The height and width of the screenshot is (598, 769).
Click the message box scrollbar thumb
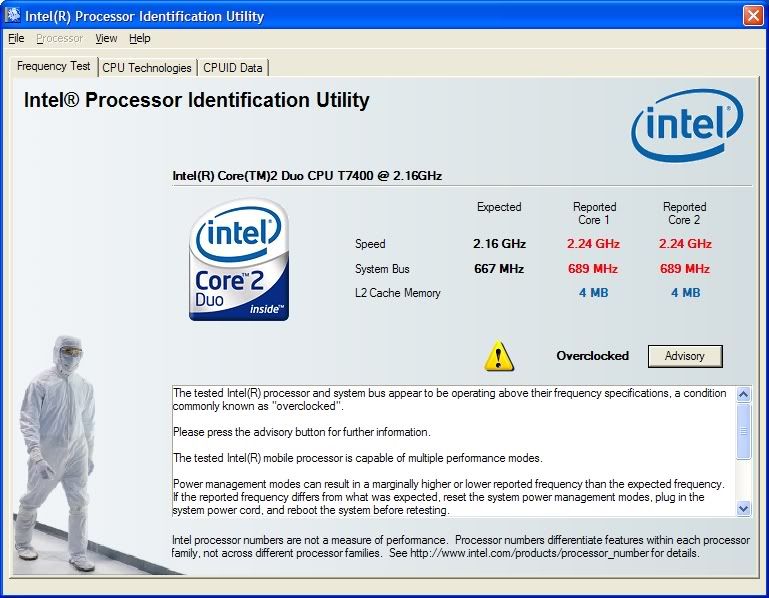click(743, 431)
